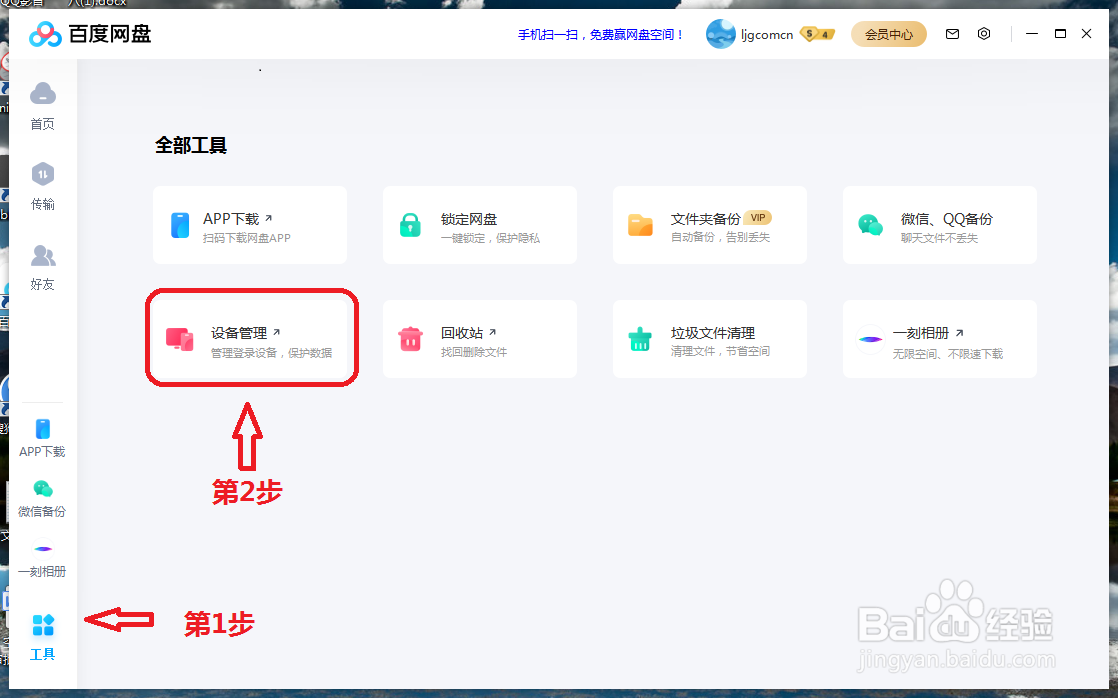
Task: Click the external arrow beside 回收站
Action: (493, 332)
